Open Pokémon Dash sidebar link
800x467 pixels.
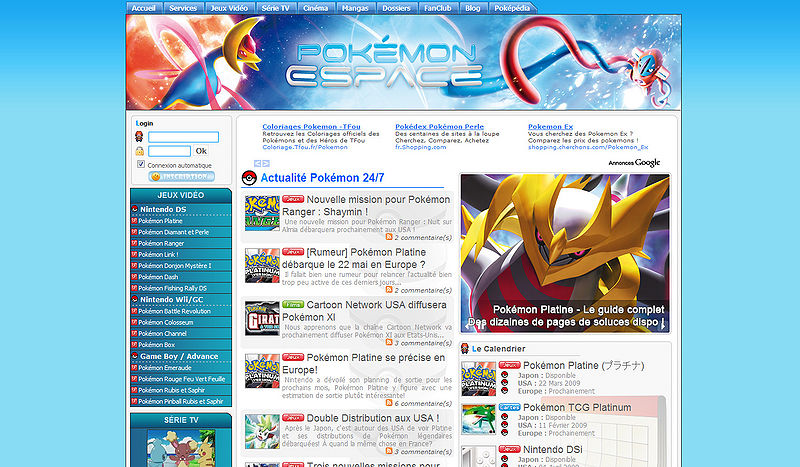(158, 277)
